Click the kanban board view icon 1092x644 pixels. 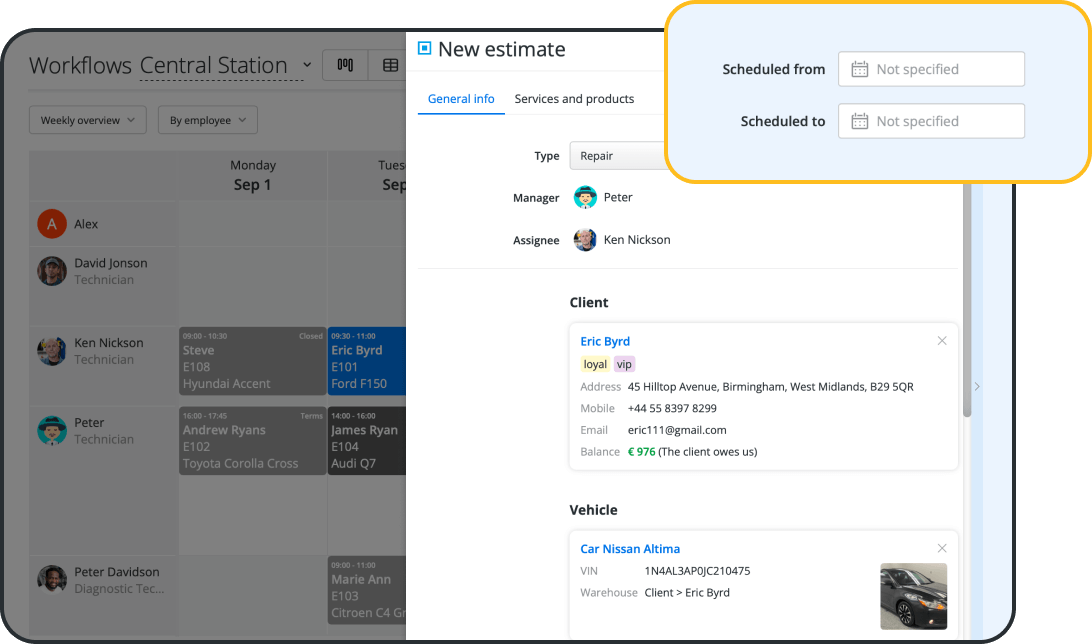[x=345, y=65]
